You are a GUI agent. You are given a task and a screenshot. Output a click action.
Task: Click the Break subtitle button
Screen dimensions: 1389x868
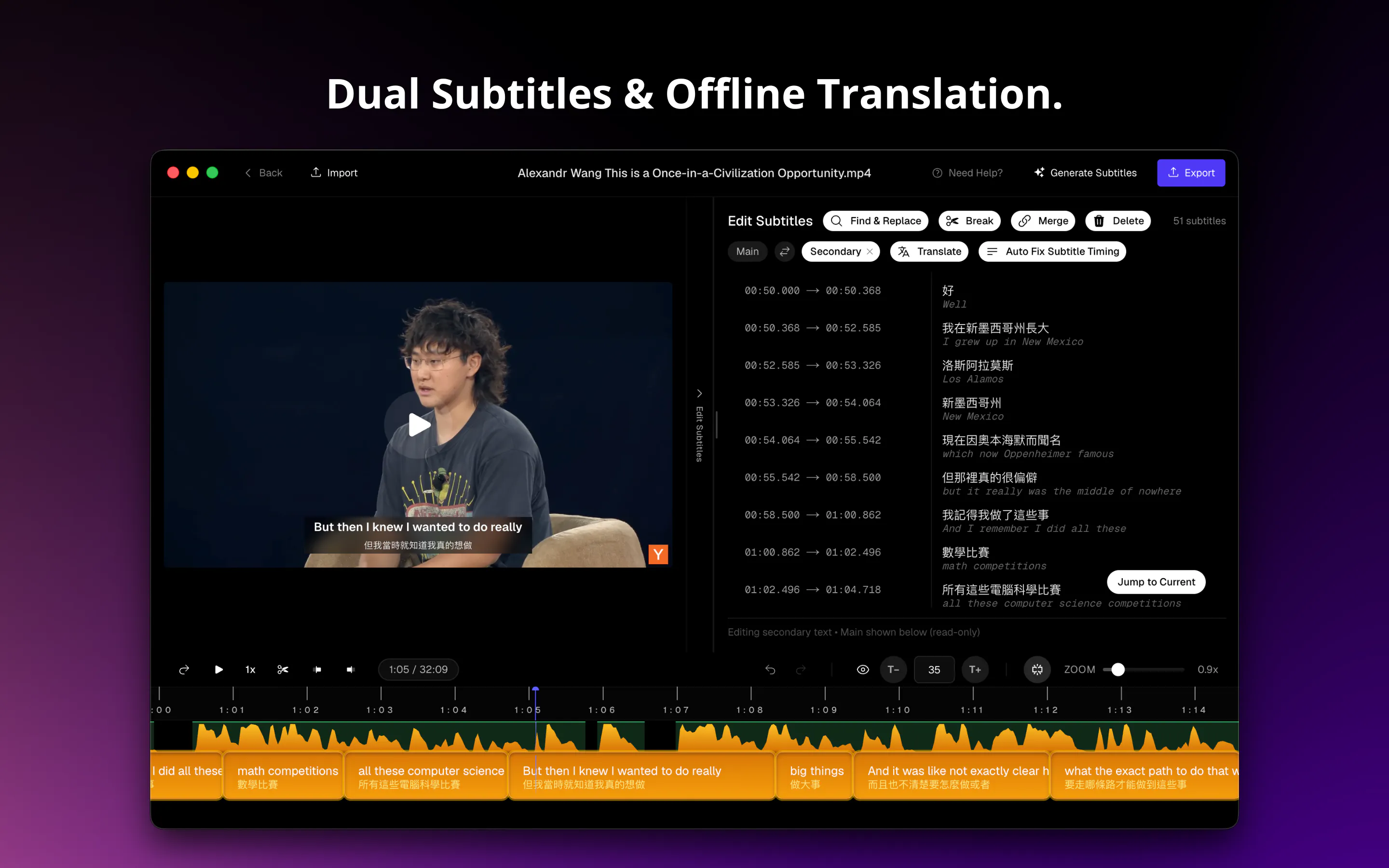tap(969, 221)
